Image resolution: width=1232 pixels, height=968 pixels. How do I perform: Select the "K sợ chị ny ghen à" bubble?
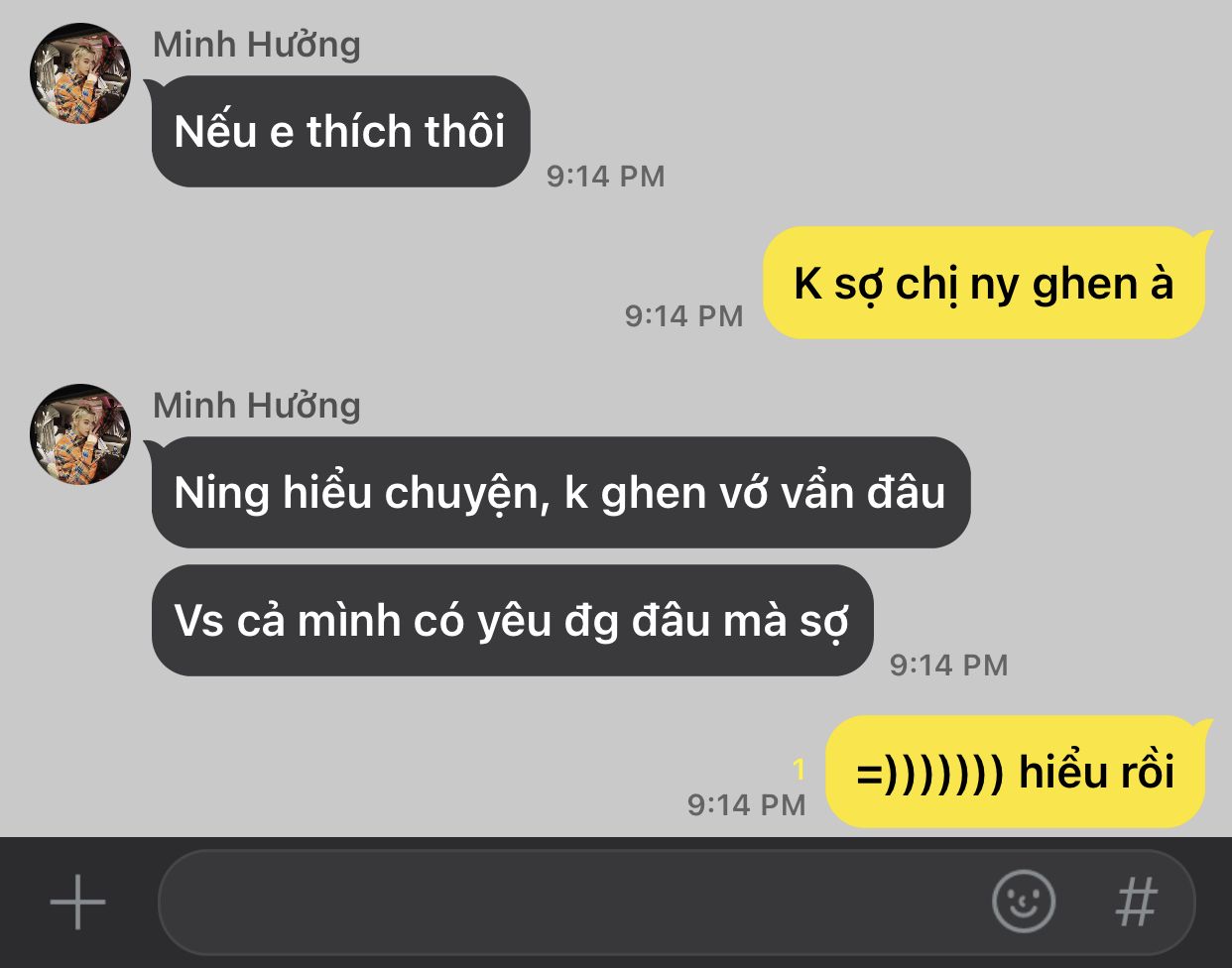[x=984, y=283]
